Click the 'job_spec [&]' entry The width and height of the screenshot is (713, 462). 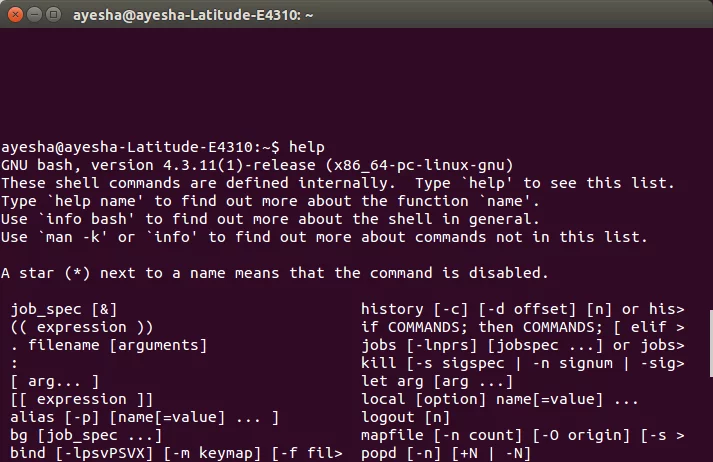[x=64, y=309]
